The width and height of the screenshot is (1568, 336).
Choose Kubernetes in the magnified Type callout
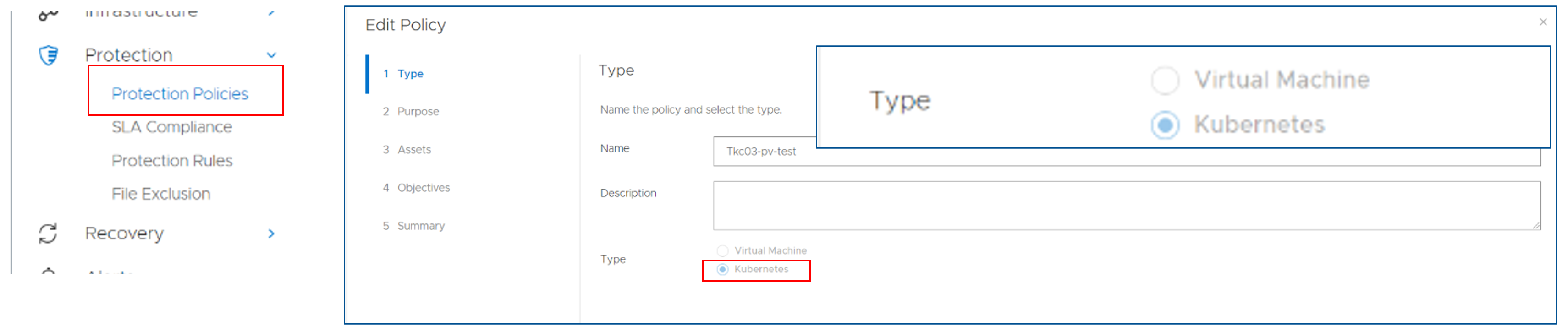tap(1165, 125)
